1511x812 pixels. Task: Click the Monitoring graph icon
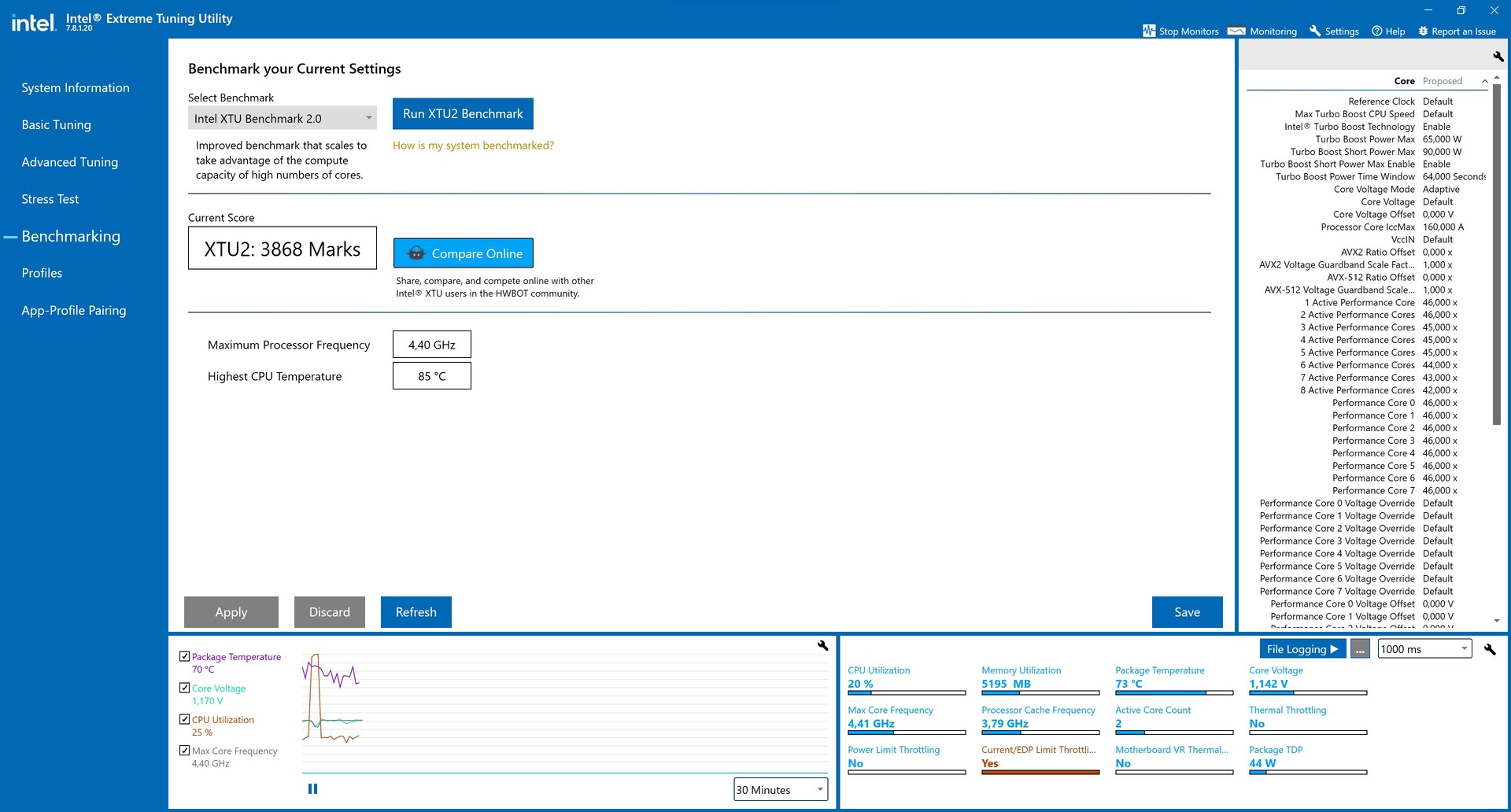pos(1236,31)
